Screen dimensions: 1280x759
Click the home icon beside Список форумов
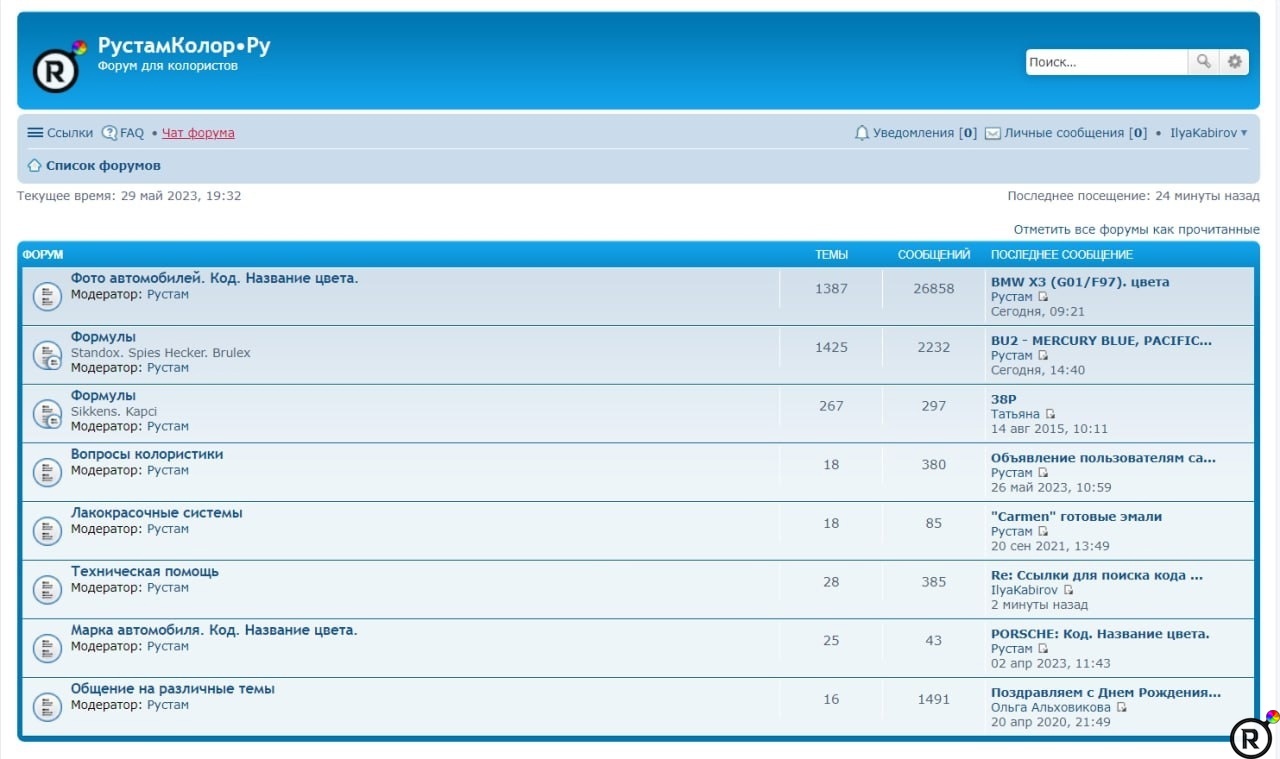pos(34,166)
